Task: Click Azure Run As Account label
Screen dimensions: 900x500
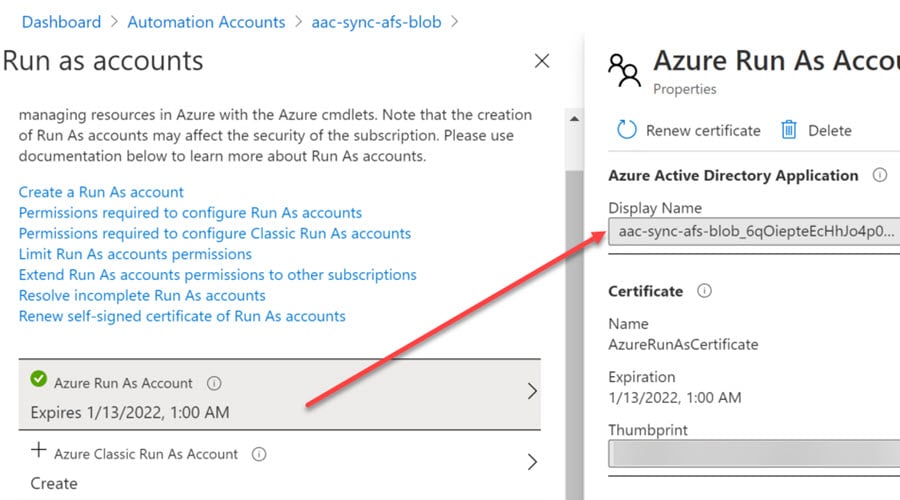Action: coord(123,383)
